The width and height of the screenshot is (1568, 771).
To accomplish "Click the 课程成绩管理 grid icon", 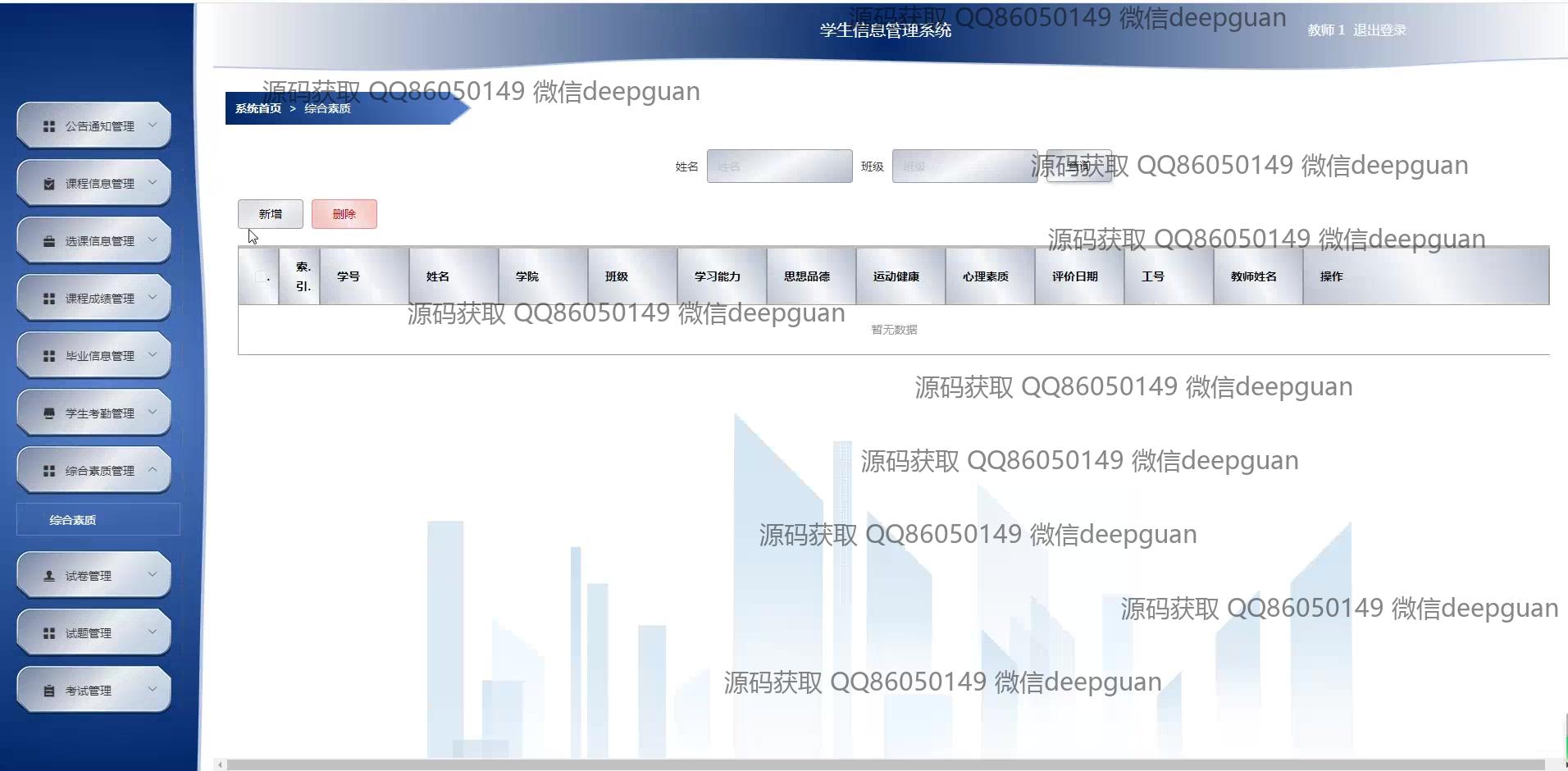I will pyautogui.click(x=49, y=299).
